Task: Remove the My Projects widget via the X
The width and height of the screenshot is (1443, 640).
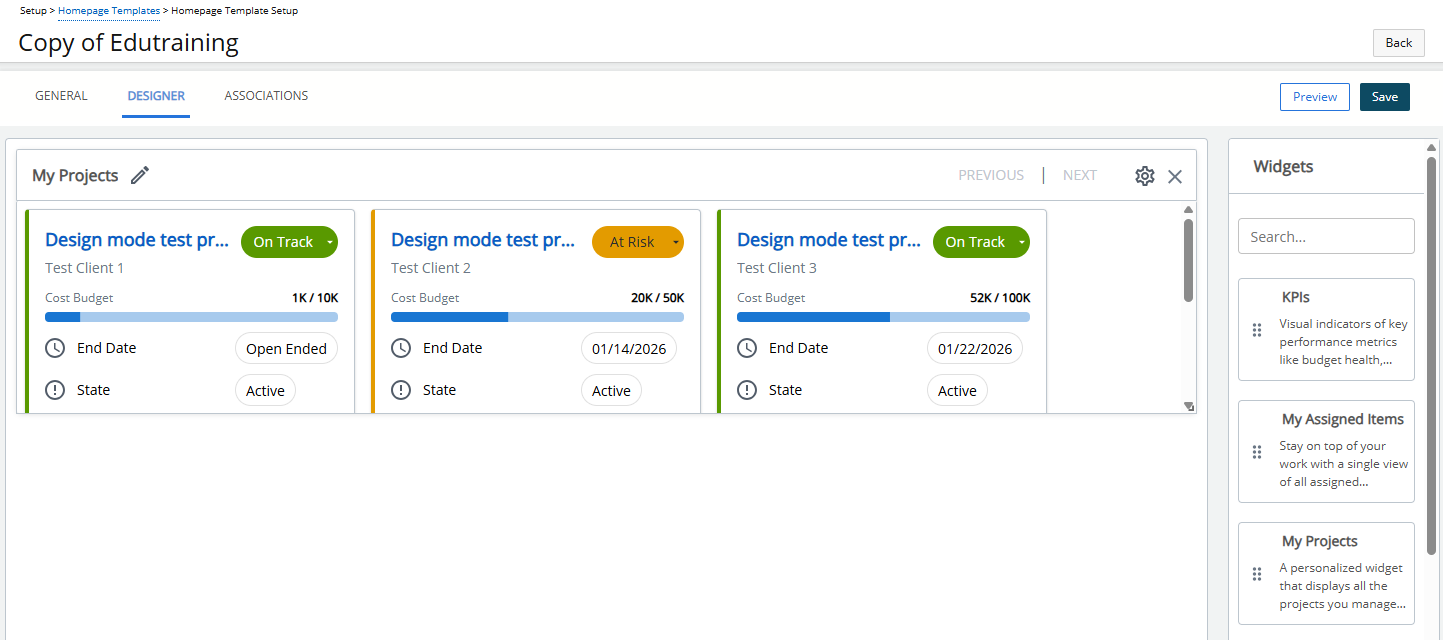Action: 1175,175
